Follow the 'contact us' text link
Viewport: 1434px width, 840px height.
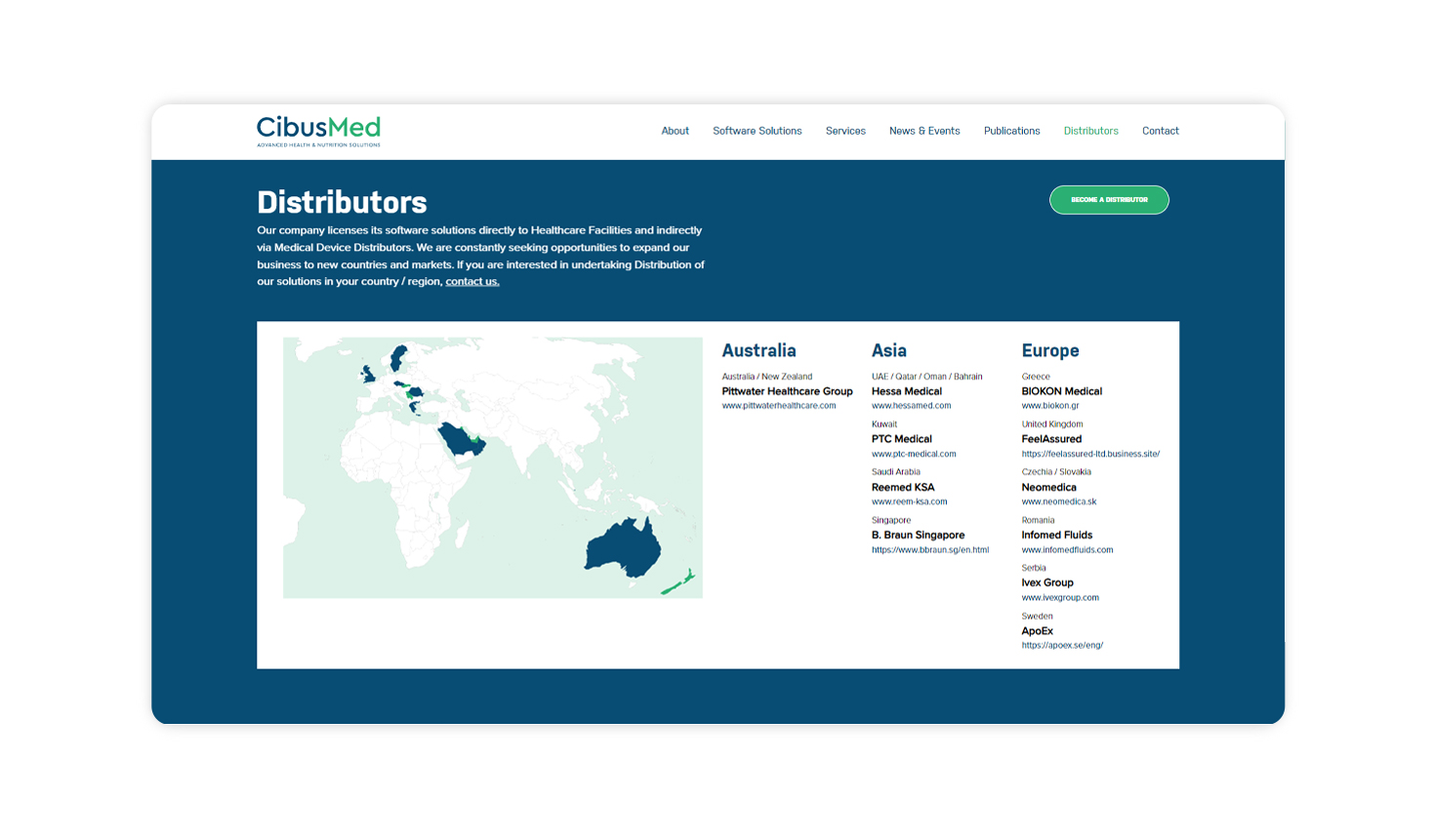471,282
